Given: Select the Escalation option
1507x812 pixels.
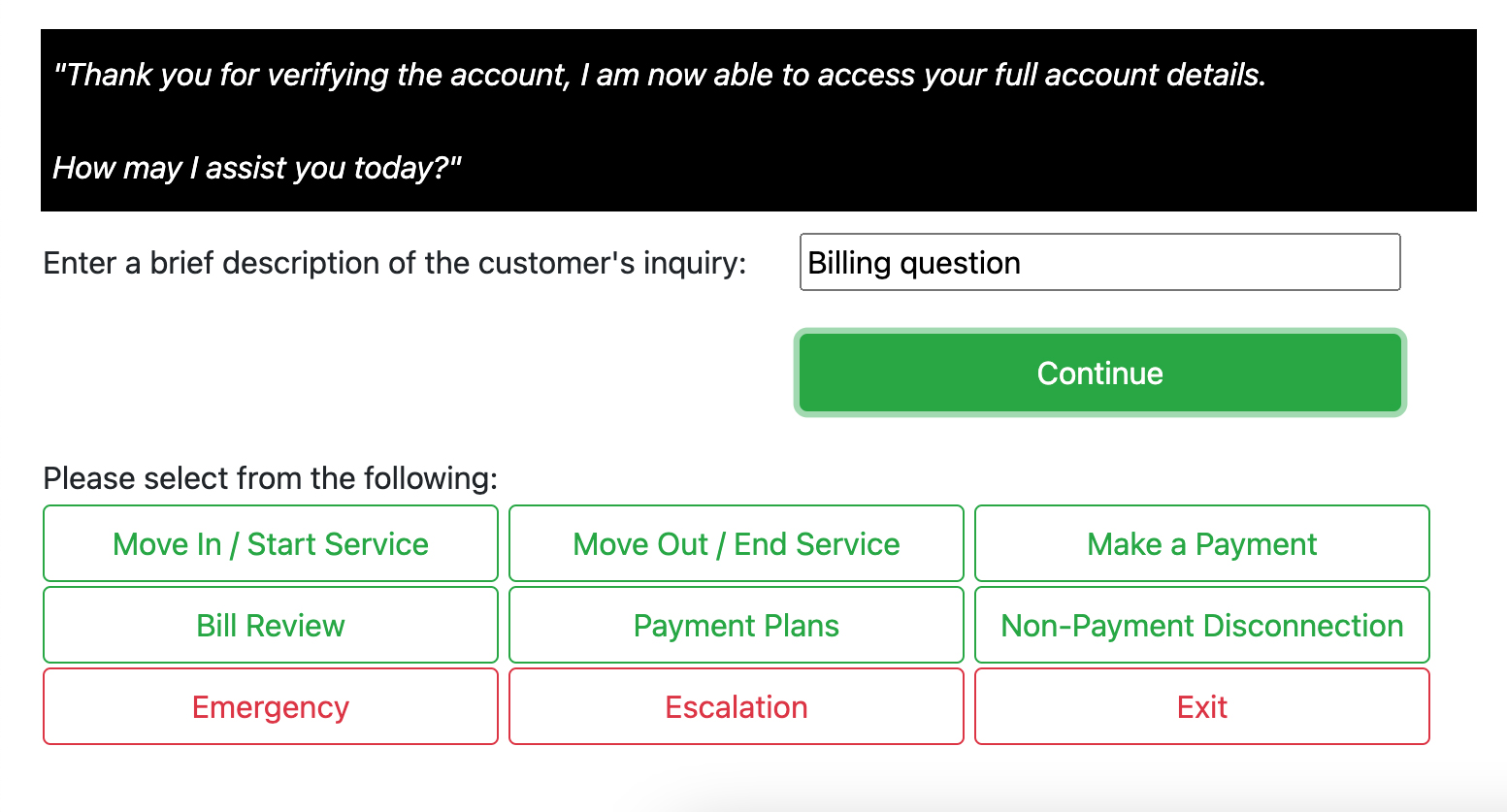Looking at the screenshot, I should tap(737, 707).
